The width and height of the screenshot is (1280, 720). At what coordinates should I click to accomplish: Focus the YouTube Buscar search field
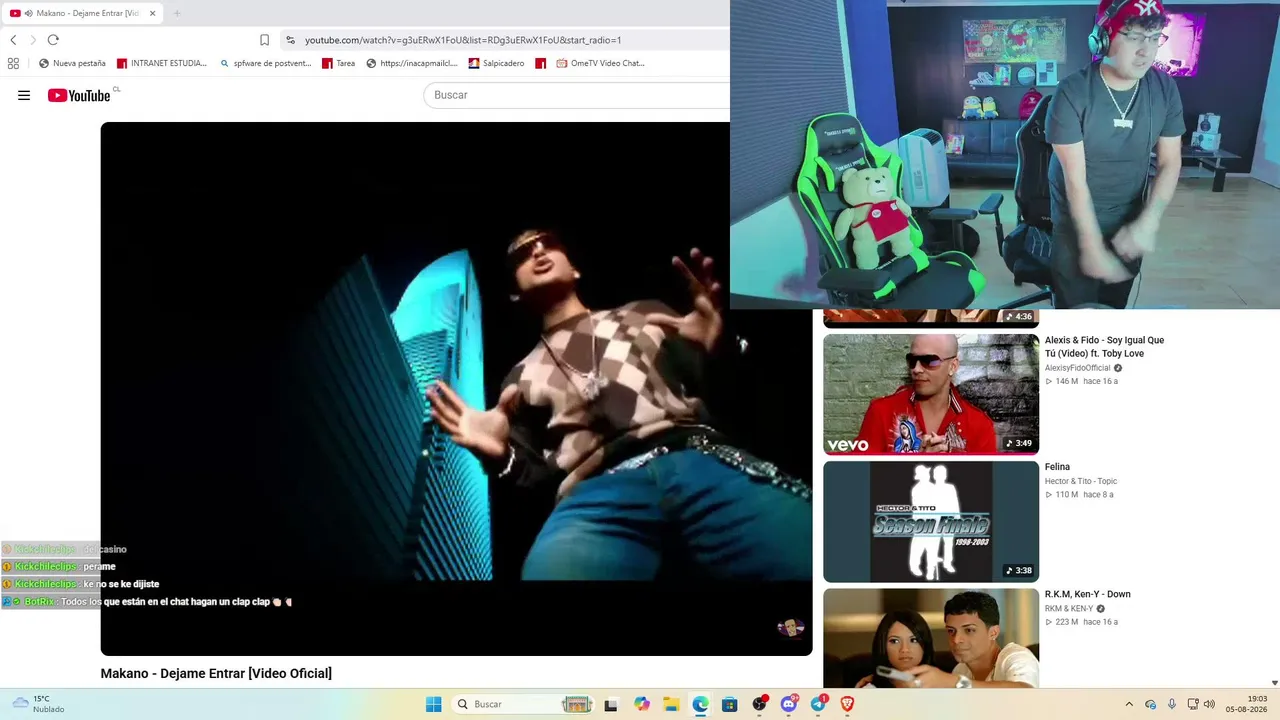pos(577,95)
